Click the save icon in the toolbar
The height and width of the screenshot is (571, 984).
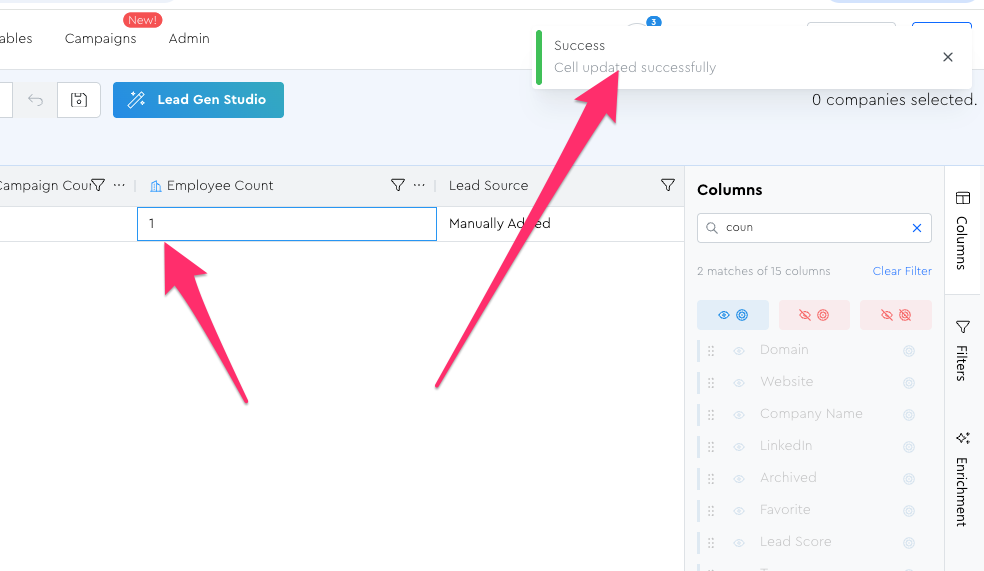coord(79,100)
